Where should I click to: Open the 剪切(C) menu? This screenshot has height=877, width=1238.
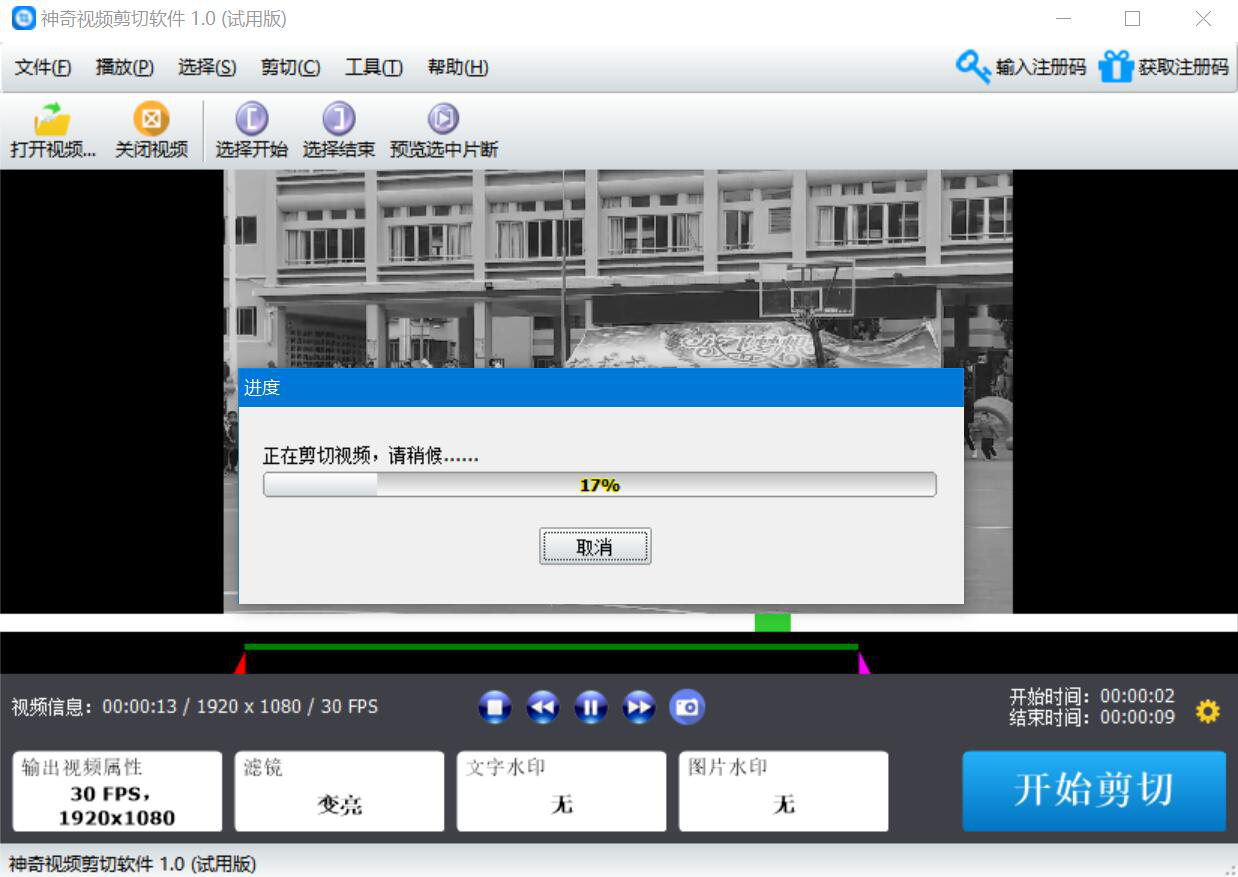[x=290, y=67]
